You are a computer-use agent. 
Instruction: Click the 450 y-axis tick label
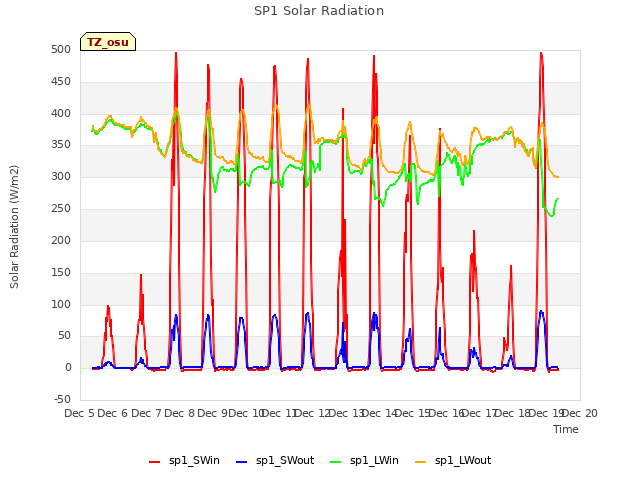[x=61, y=82]
